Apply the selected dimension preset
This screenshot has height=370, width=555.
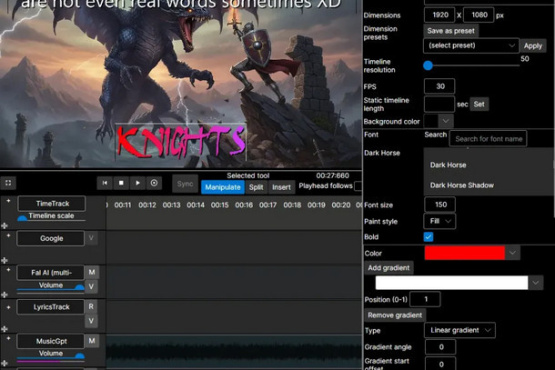coord(533,46)
